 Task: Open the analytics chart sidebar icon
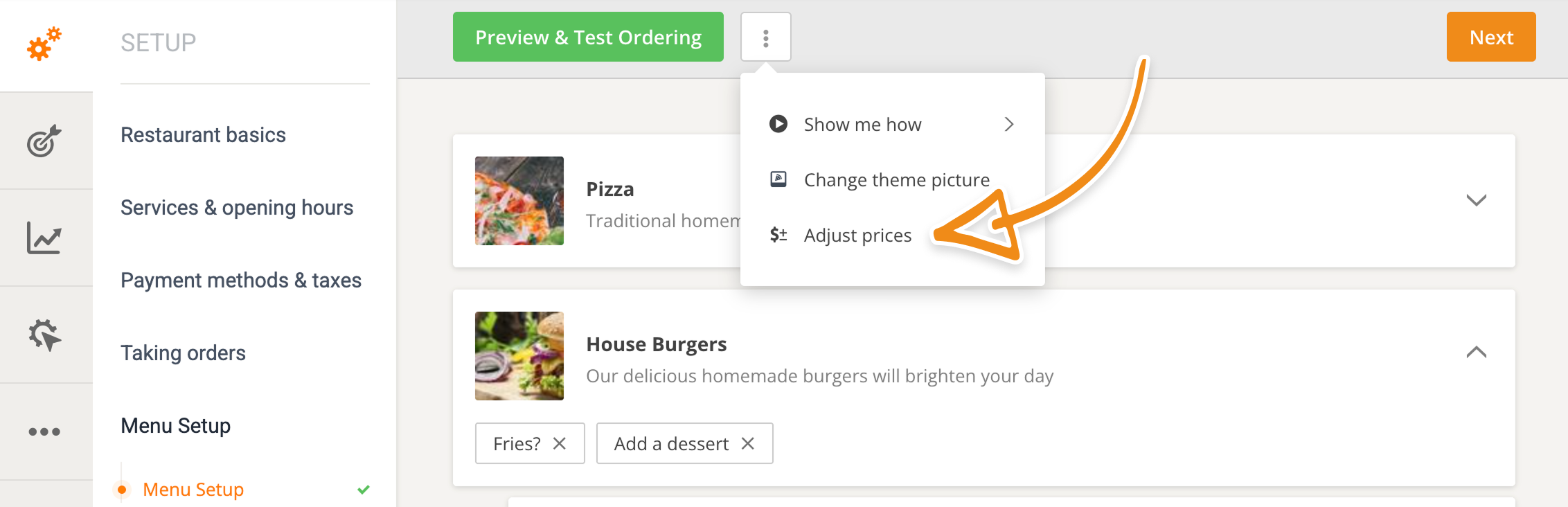pyautogui.click(x=44, y=238)
